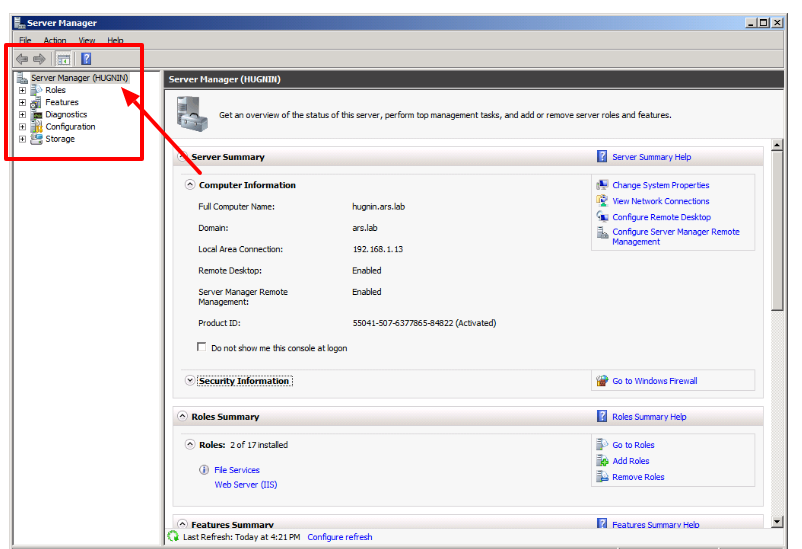Click the Change System Properties icon
This screenshot has height=549, width=802.
(602, 185)
